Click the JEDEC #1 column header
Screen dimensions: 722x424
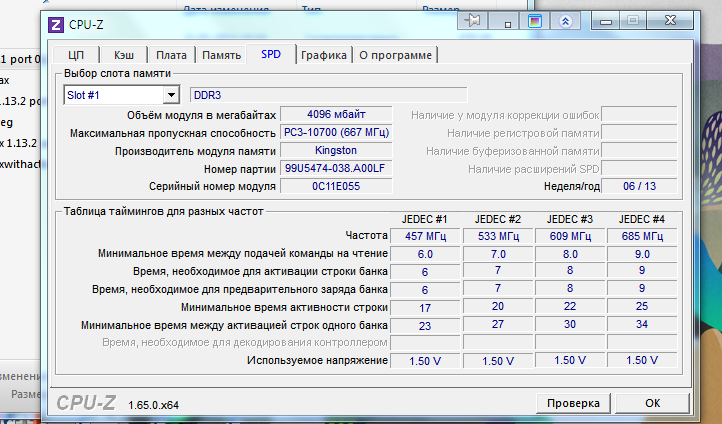(x=425, y=219)
